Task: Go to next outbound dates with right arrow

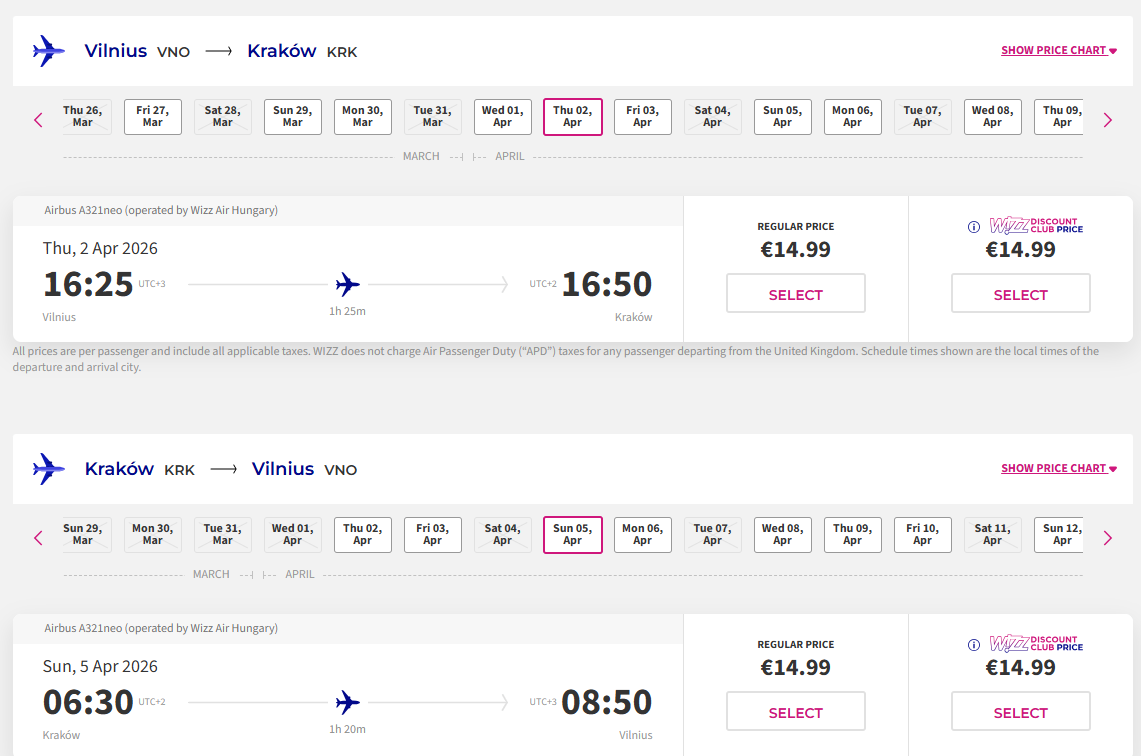Action: coord(1107,120)
